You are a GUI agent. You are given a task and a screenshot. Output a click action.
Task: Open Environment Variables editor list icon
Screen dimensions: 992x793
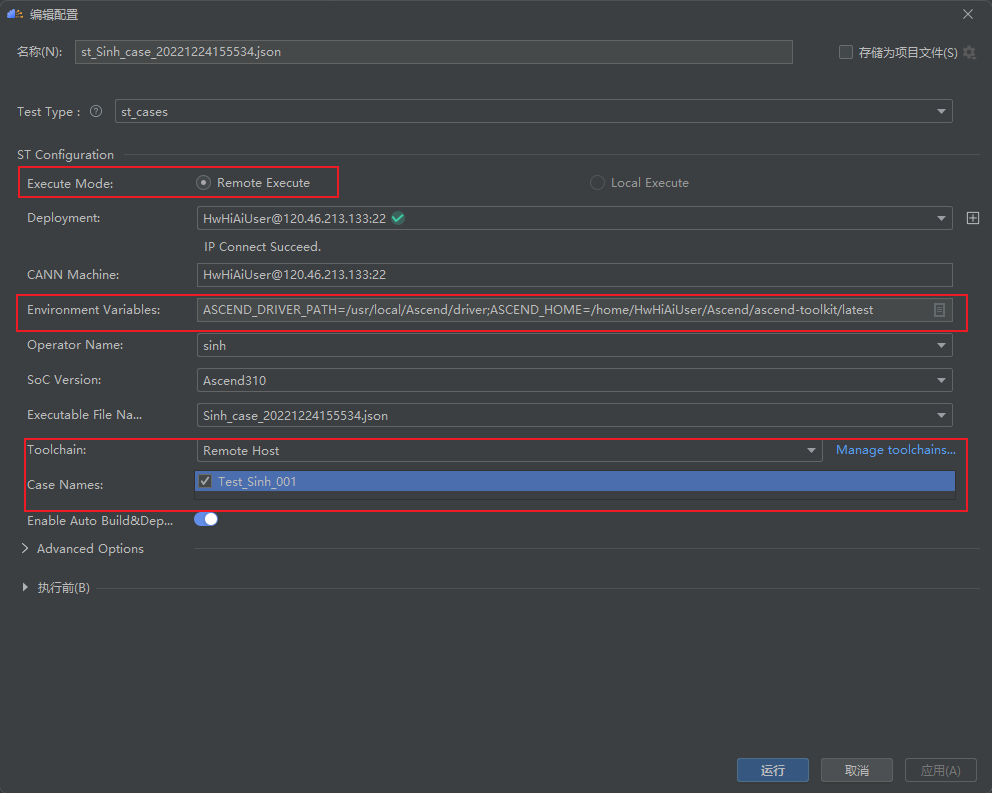pos(939,310)
